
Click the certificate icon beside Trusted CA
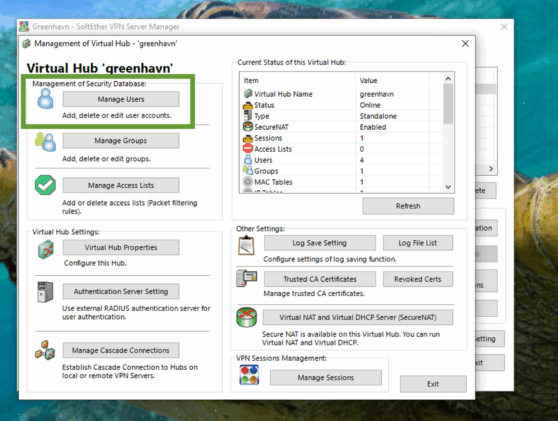point(247,278)
